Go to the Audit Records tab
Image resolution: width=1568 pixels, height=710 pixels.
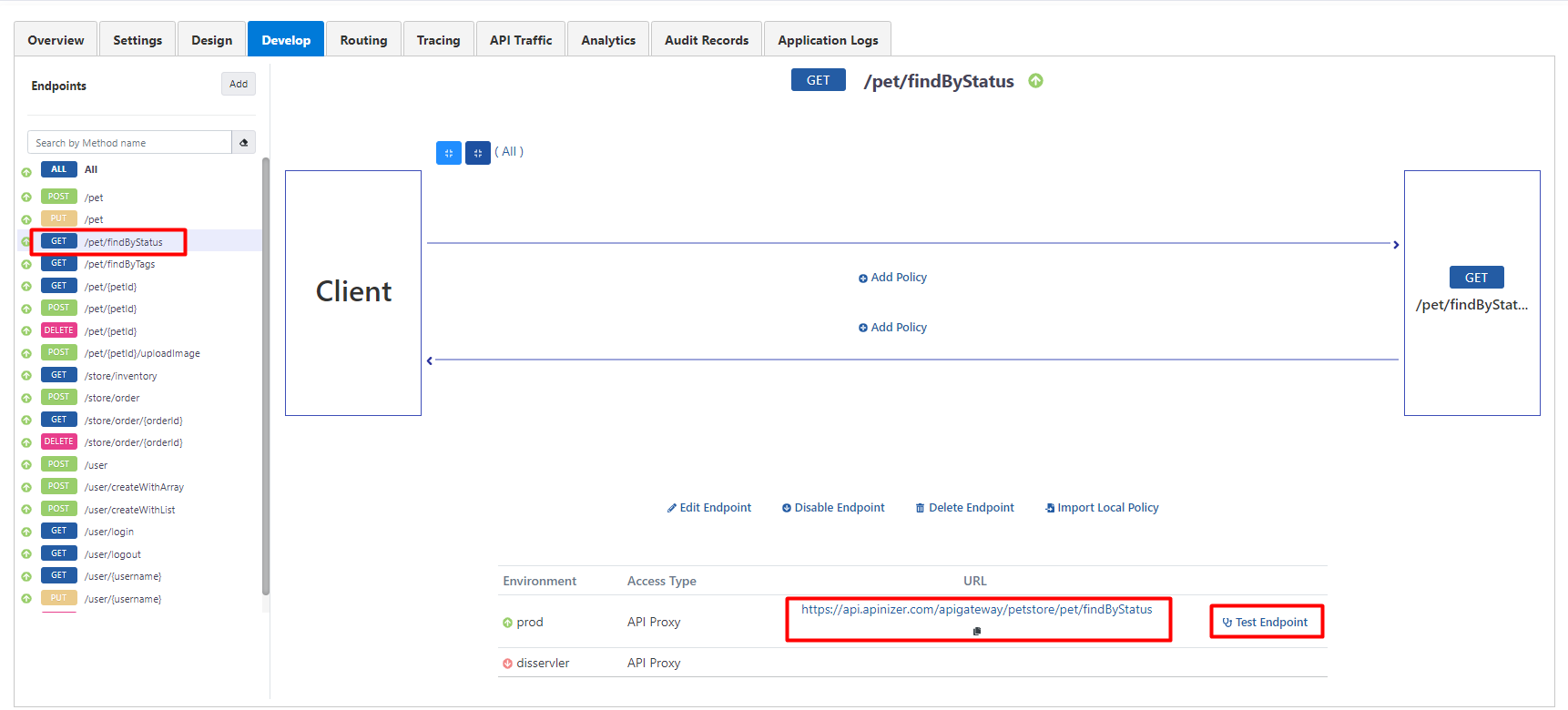[x=707, y=40]
